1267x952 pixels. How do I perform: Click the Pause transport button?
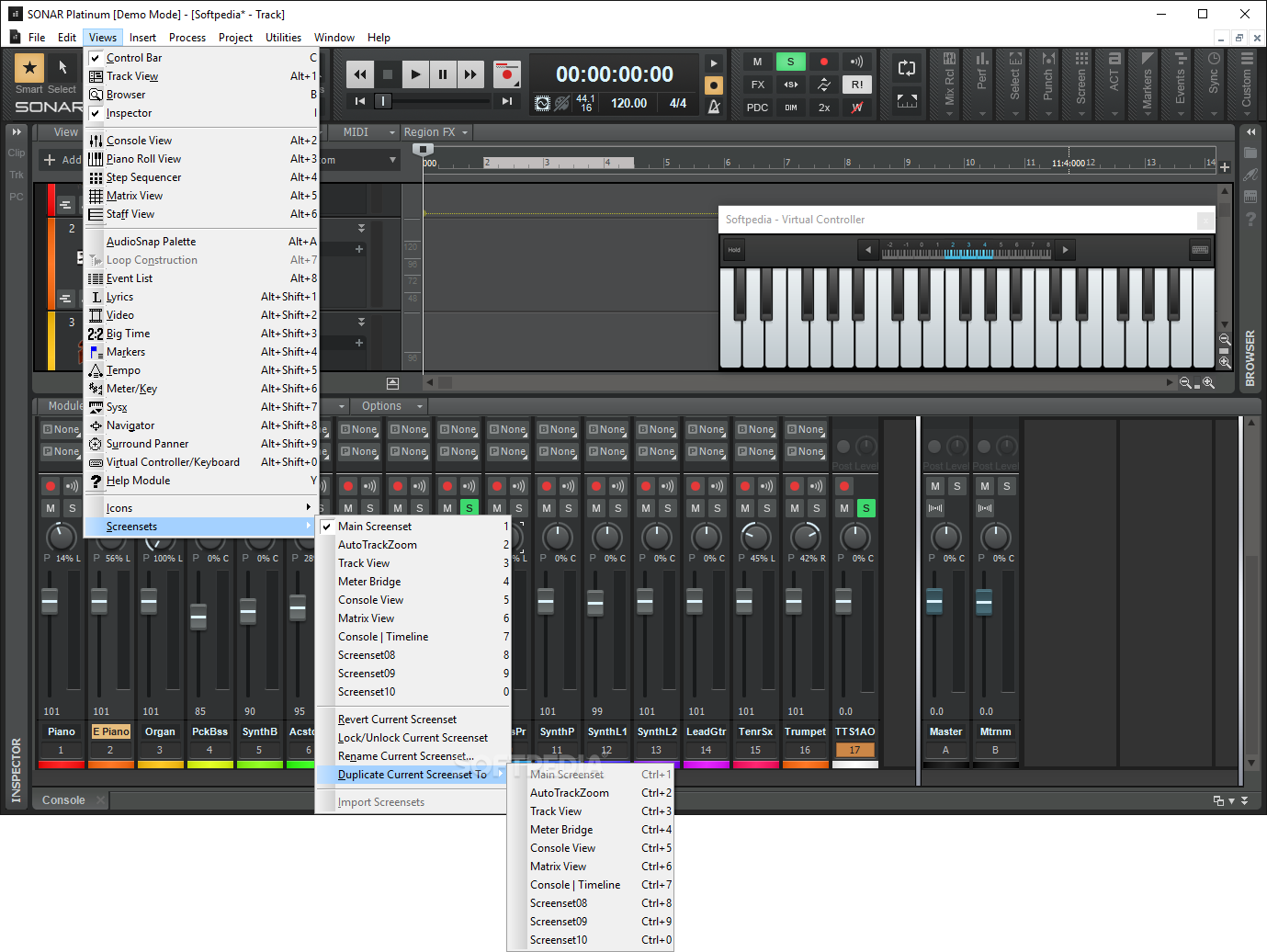coord(443,74)
